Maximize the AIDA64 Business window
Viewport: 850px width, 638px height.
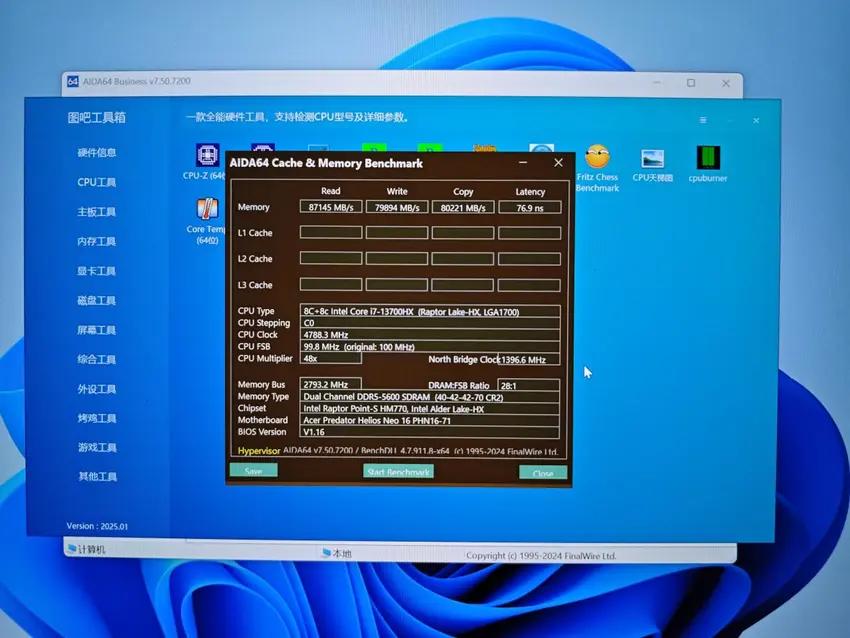[691, 83]
